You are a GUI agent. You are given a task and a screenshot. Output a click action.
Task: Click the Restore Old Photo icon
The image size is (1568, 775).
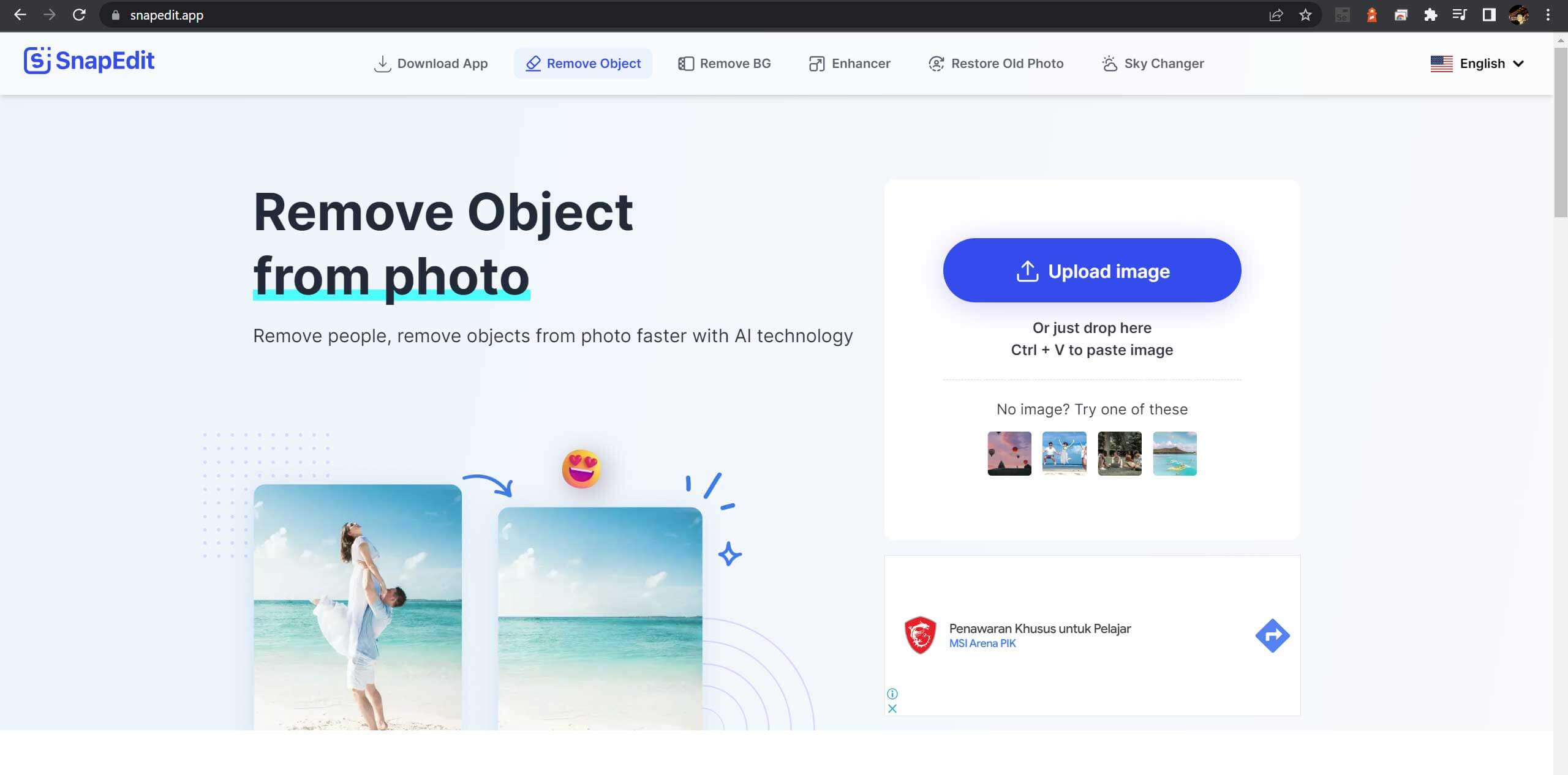point(935,63)
